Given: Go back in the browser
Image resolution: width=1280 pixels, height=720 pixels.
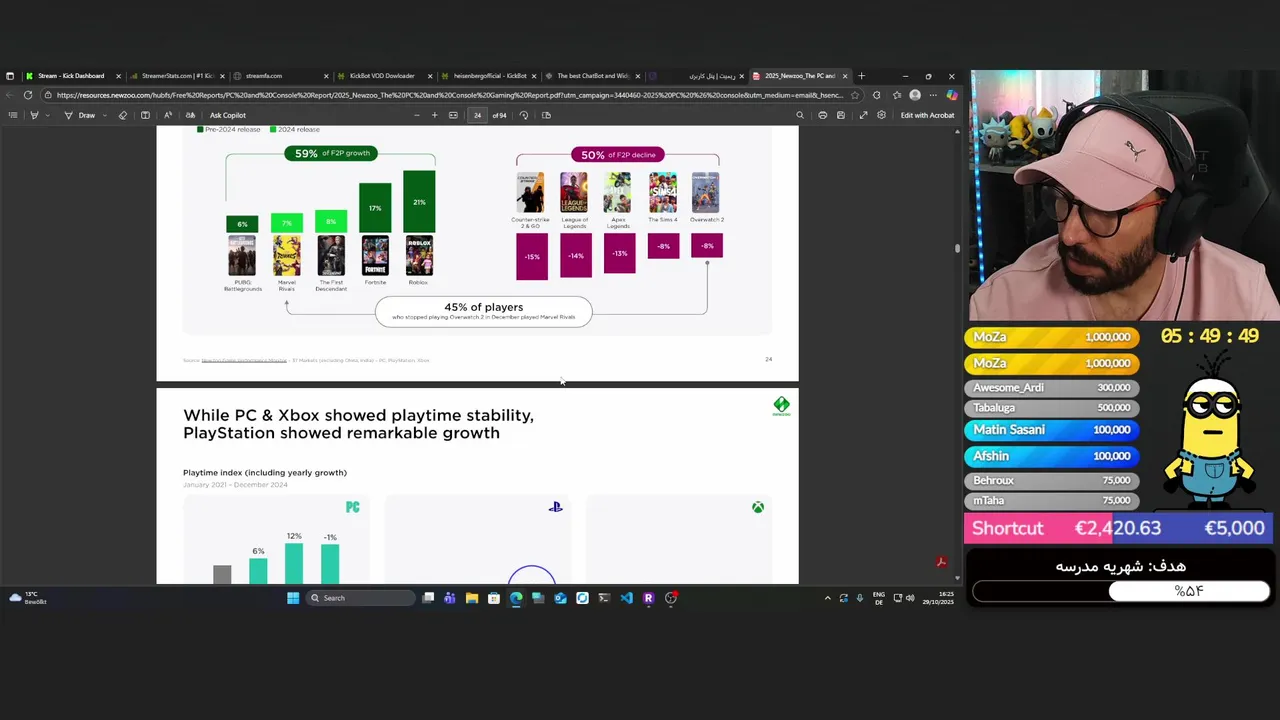Looking at the screenshot, I should (x=9, y=95).
